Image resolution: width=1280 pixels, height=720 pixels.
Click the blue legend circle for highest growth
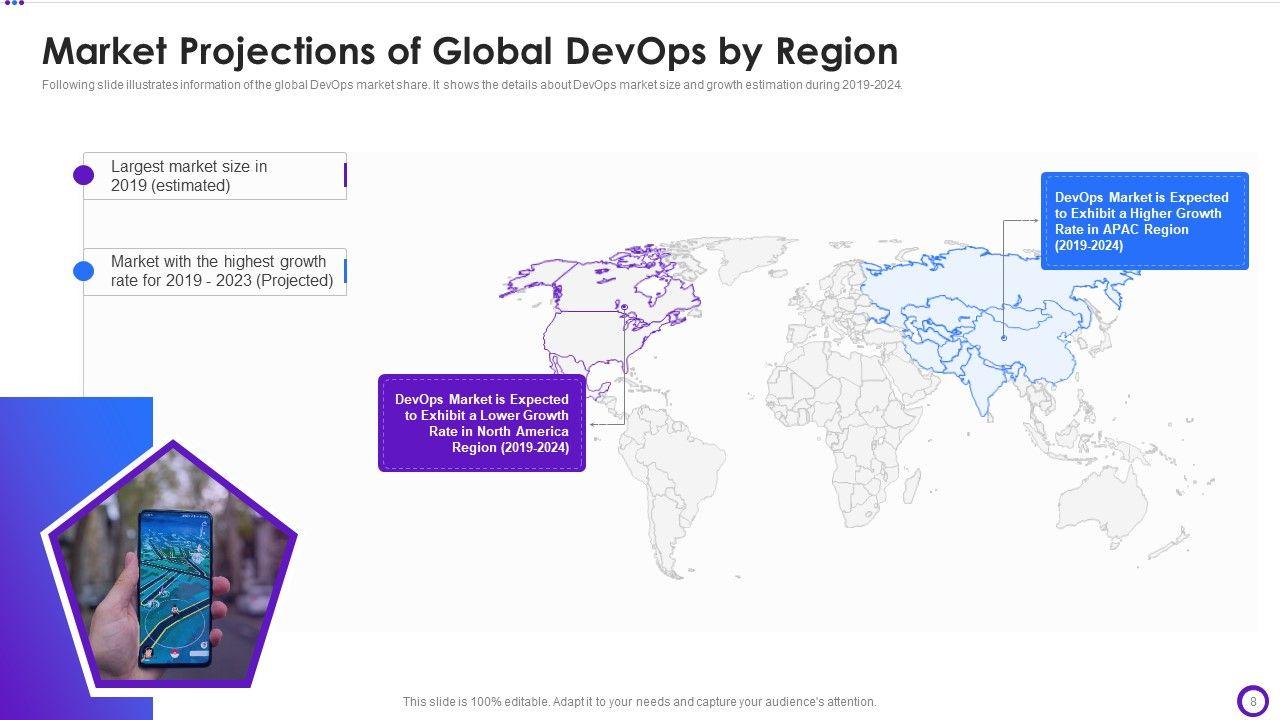point(84,271)
